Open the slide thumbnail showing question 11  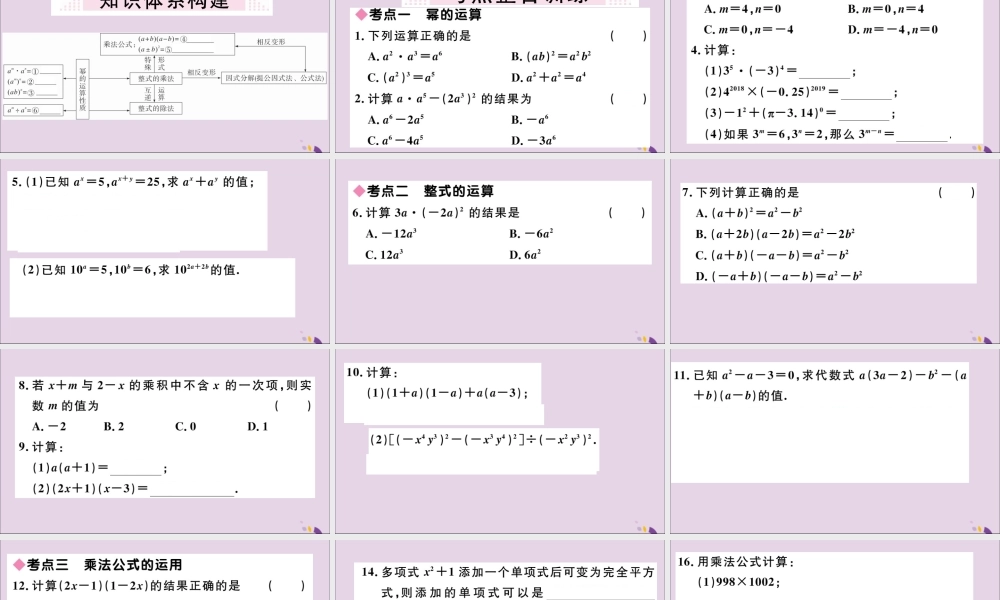pos(835,441)
